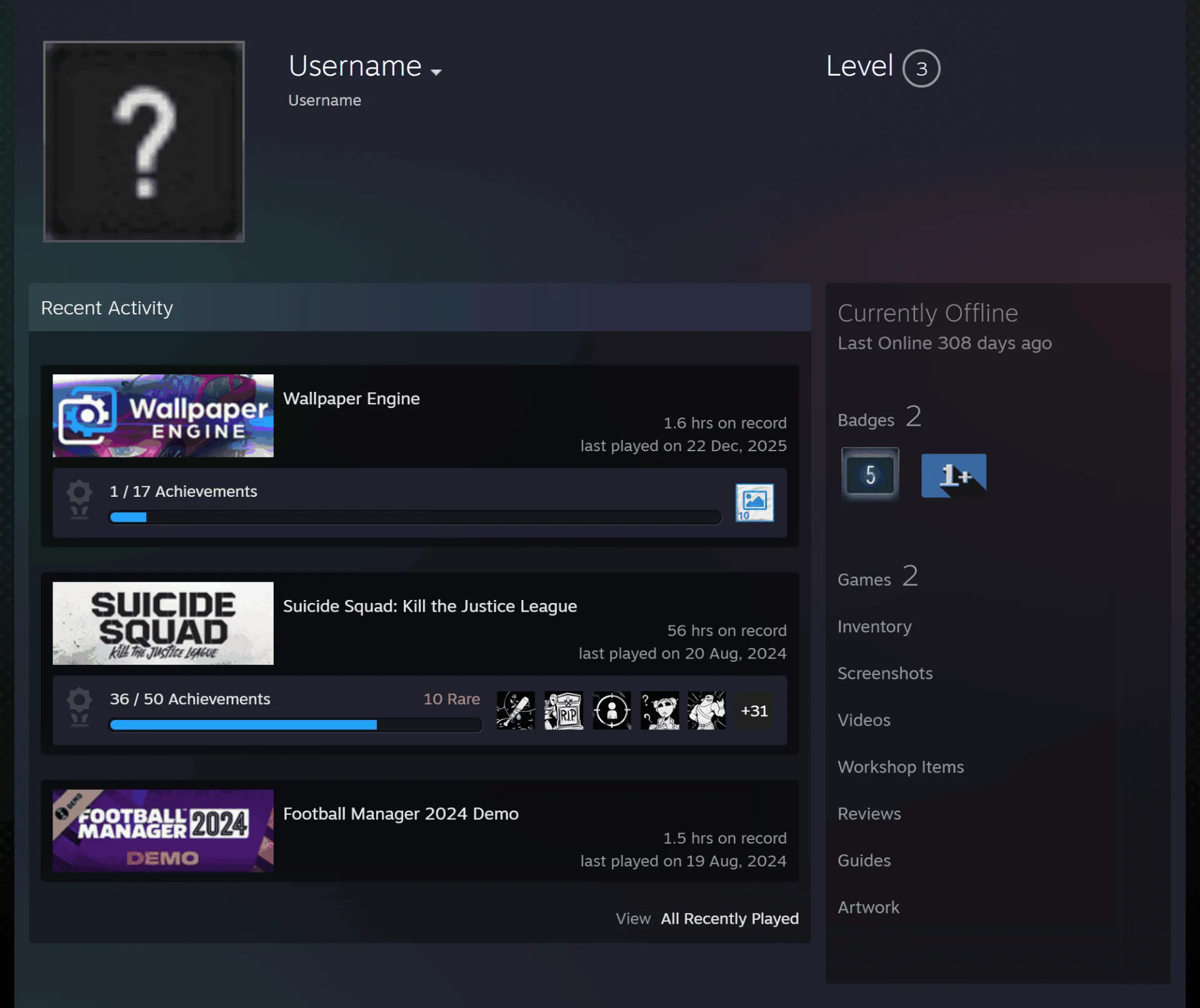Open the Guides link
Image resolution: width=1200 pixels, height=1008 pixels.
864,861
